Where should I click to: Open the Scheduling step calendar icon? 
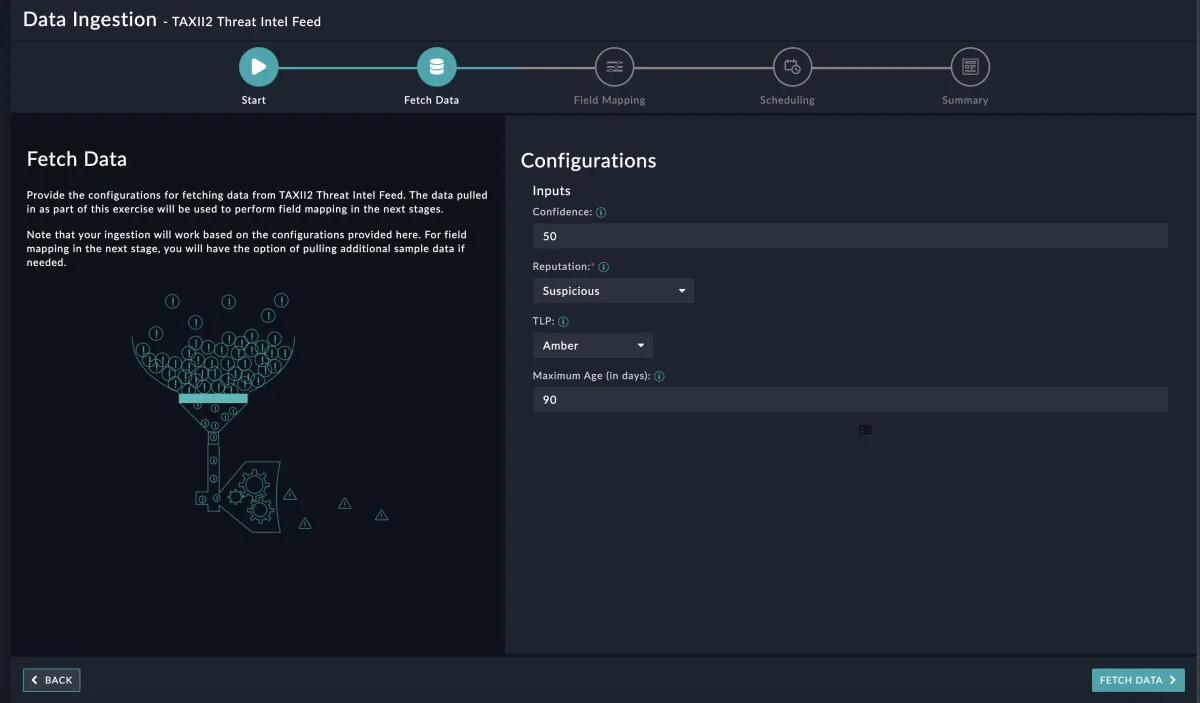(x=792, y=67)
